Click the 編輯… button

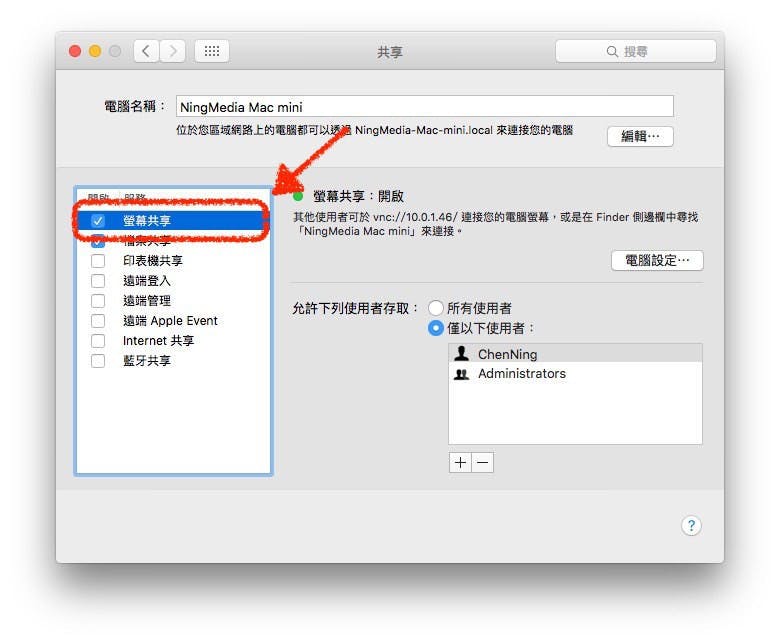pyautogui.click(x=640, y=136)
